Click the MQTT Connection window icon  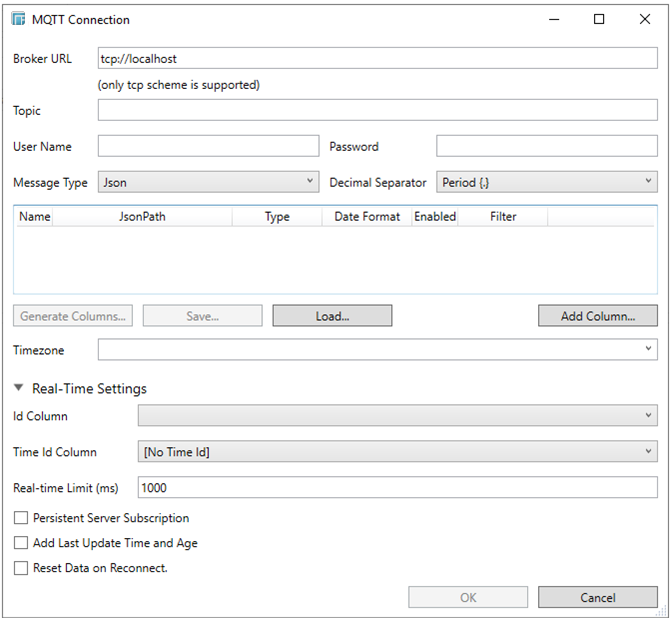click(18, 19)
